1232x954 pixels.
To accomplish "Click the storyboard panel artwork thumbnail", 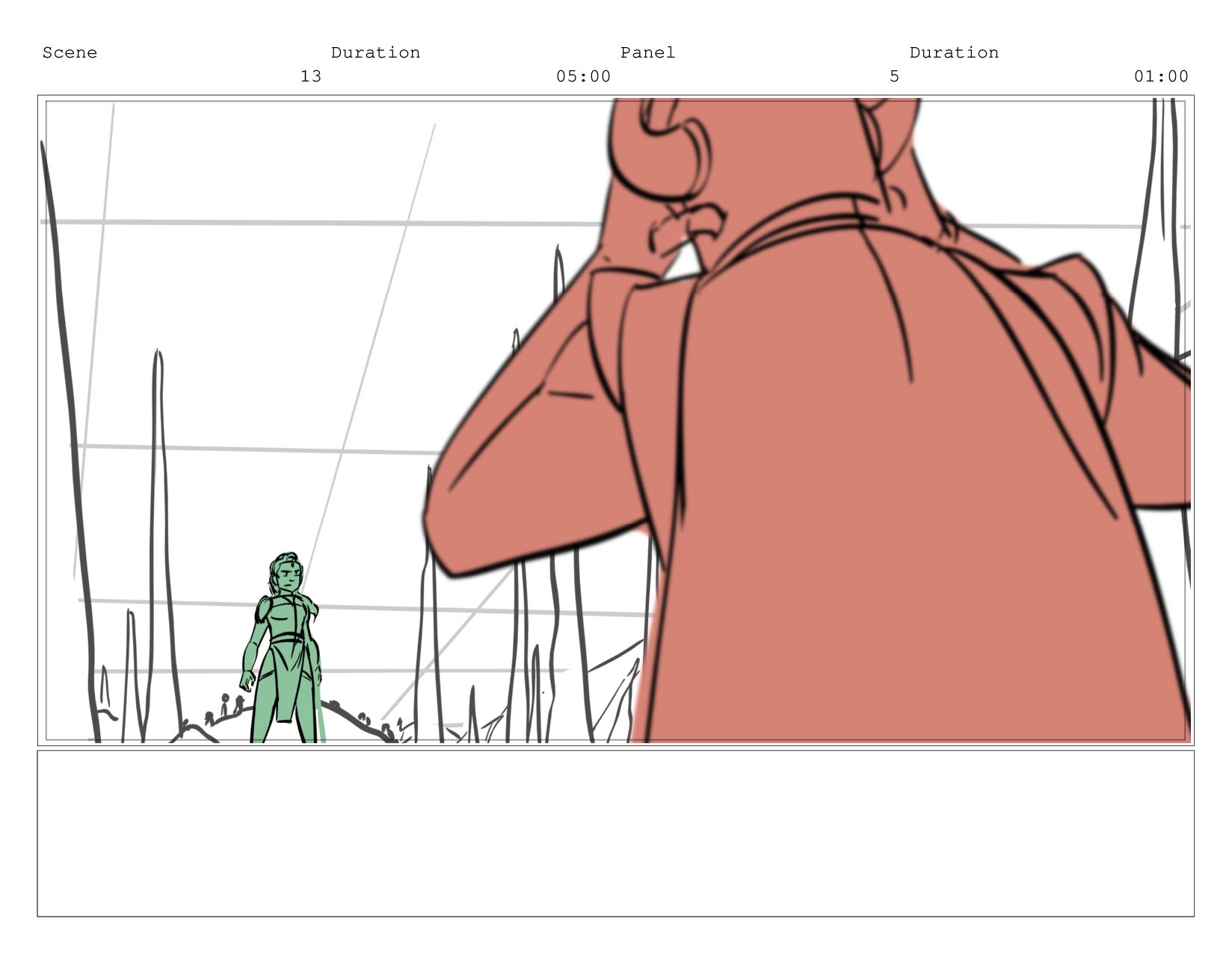I will (x=616, y=420).
